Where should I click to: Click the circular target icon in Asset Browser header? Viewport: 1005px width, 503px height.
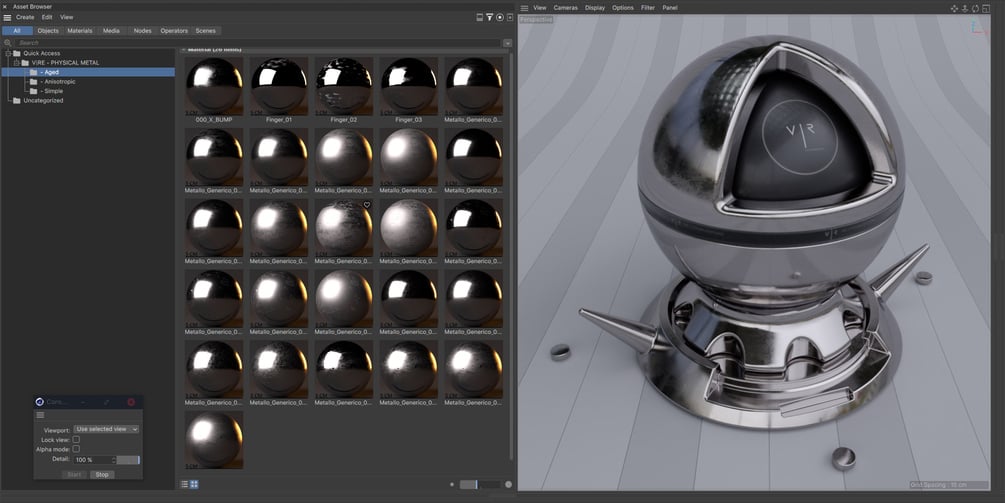pos(500,17)
